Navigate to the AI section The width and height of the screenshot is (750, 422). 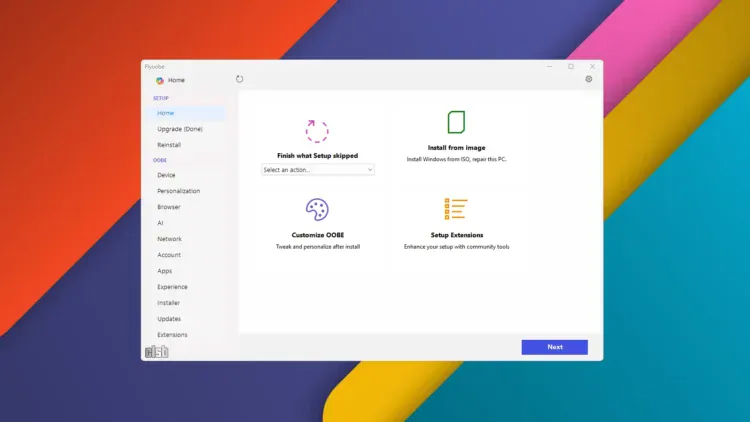click(x=160, y=223)
